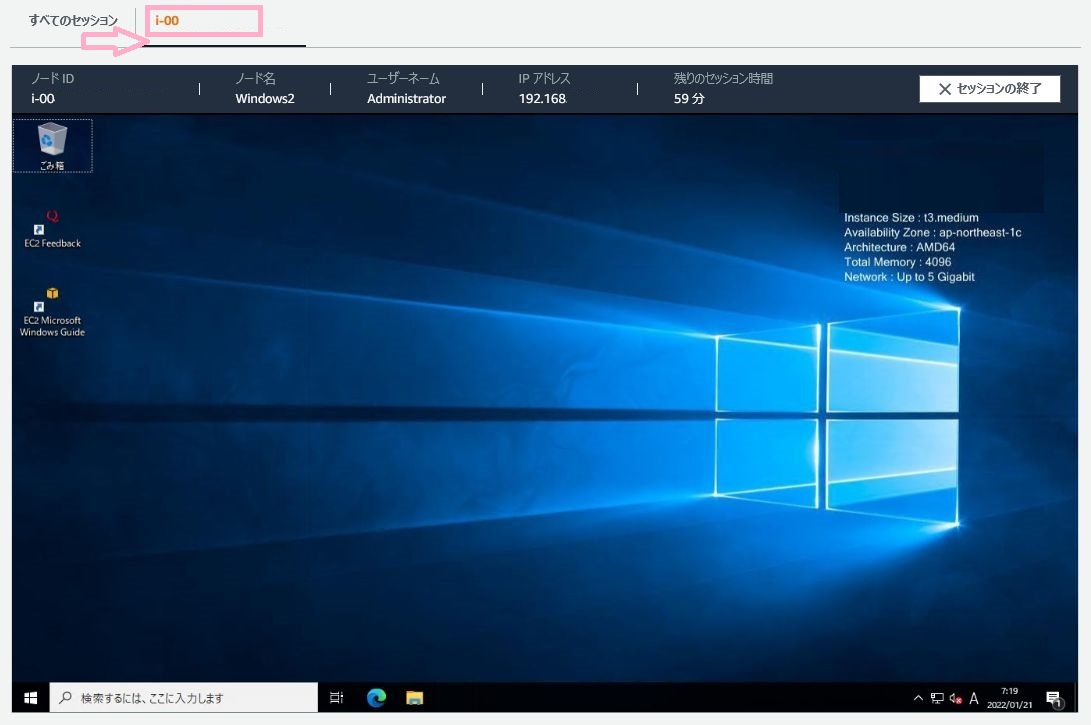Switch to the すべてのセッション tab

click(73, 21)
